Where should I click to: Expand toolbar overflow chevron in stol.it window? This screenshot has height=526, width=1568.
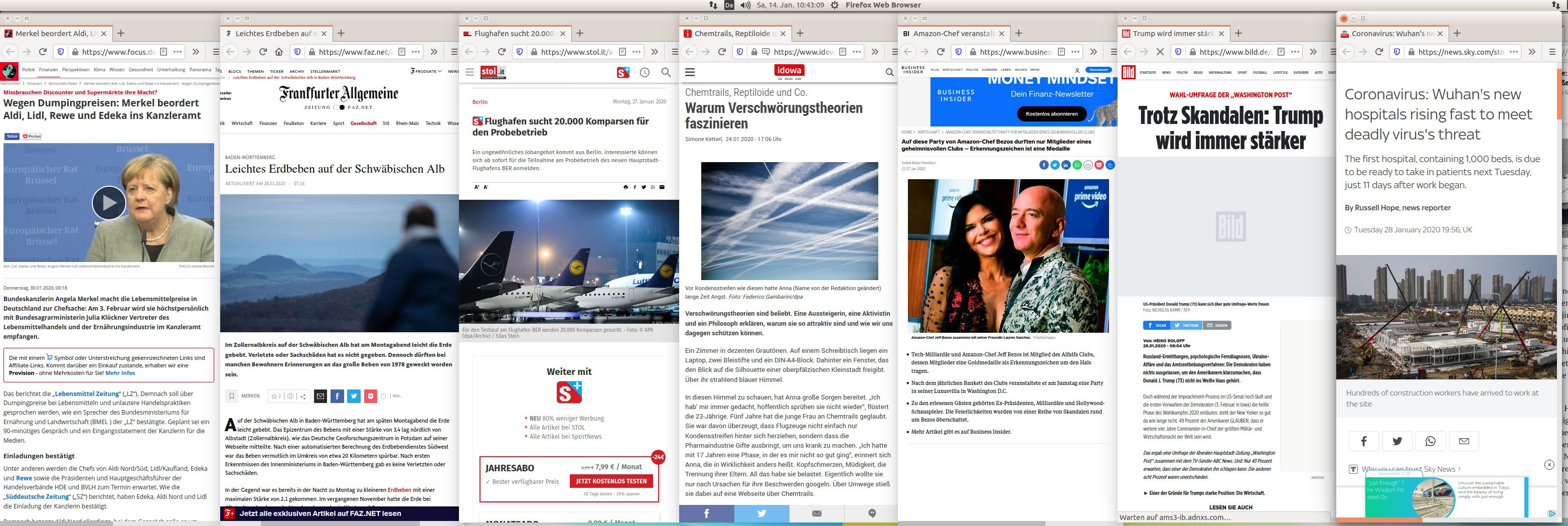coord(655,52)
